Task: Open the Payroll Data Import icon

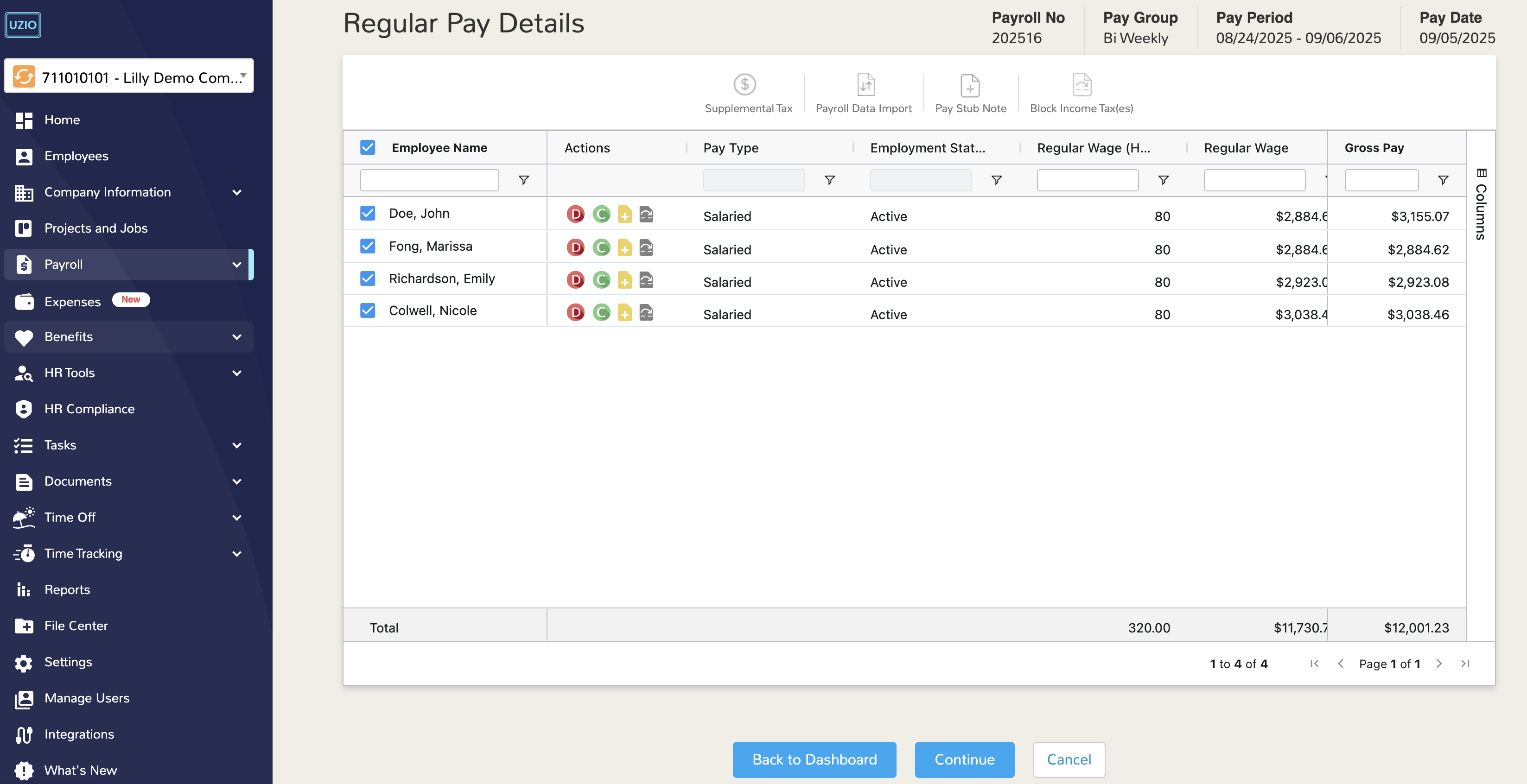Action: (x=865, y=85)
